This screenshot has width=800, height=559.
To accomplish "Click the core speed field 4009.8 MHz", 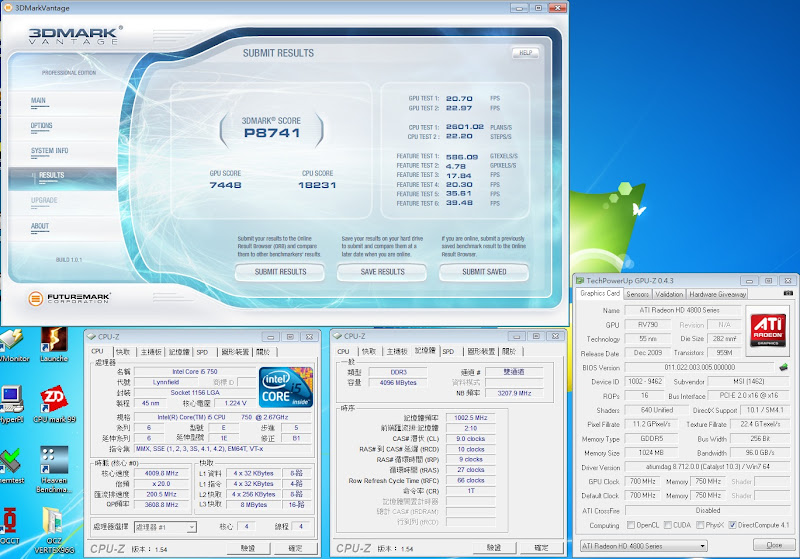I will click(161, 473).
